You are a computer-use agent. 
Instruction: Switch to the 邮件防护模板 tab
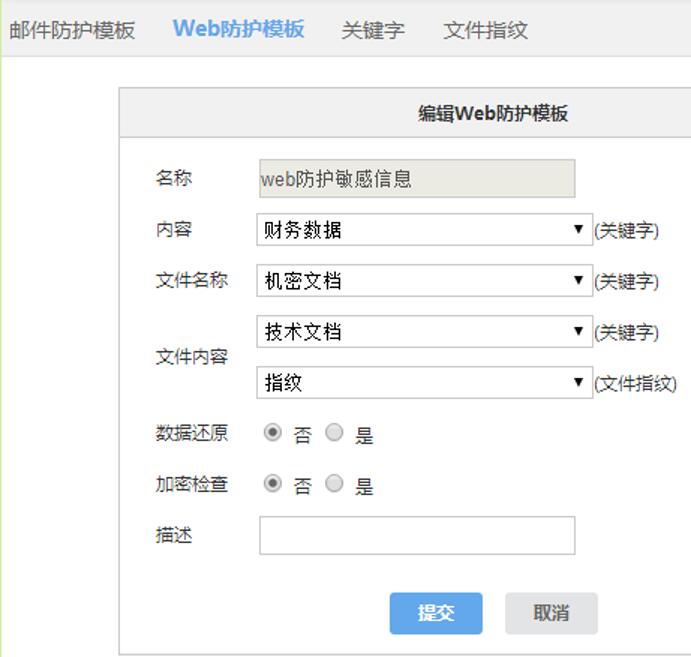(72, 29)
